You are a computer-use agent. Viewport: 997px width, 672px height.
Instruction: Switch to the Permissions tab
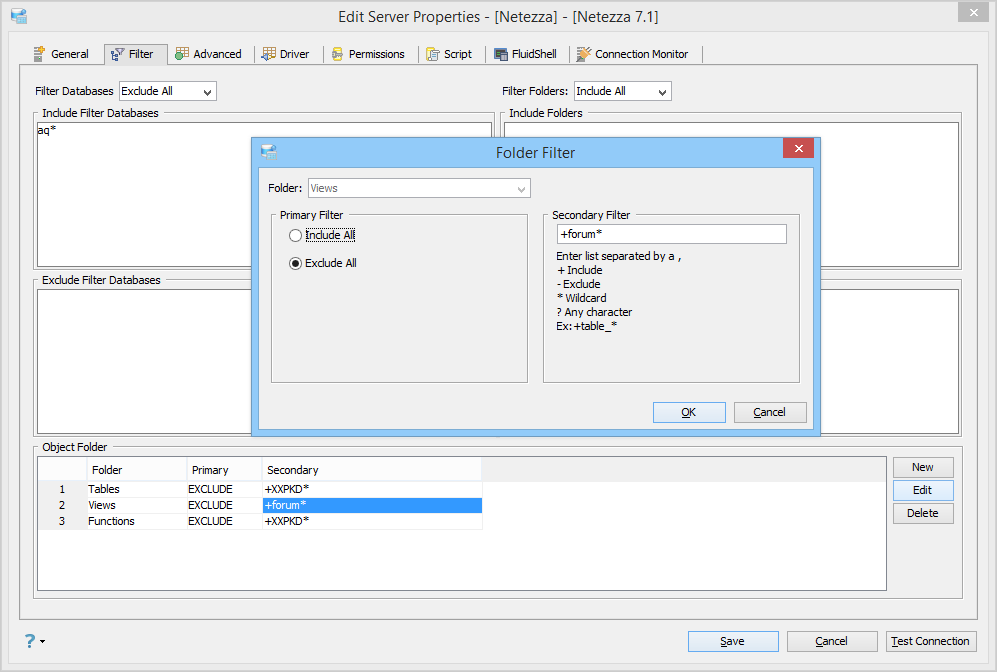368,54
